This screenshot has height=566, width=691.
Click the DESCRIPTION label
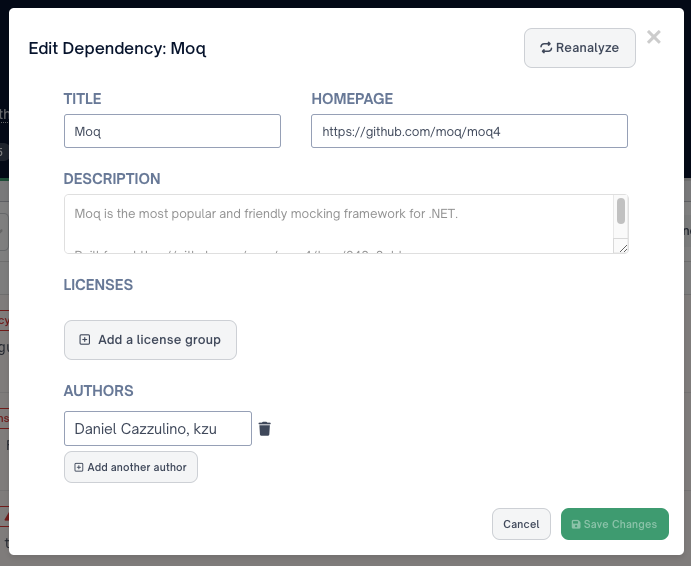click(112, 179)
